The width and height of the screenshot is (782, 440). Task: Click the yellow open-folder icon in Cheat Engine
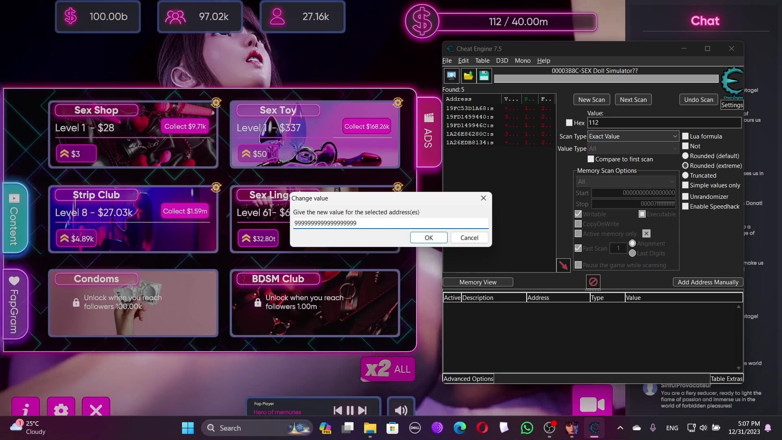click(468, 76)
